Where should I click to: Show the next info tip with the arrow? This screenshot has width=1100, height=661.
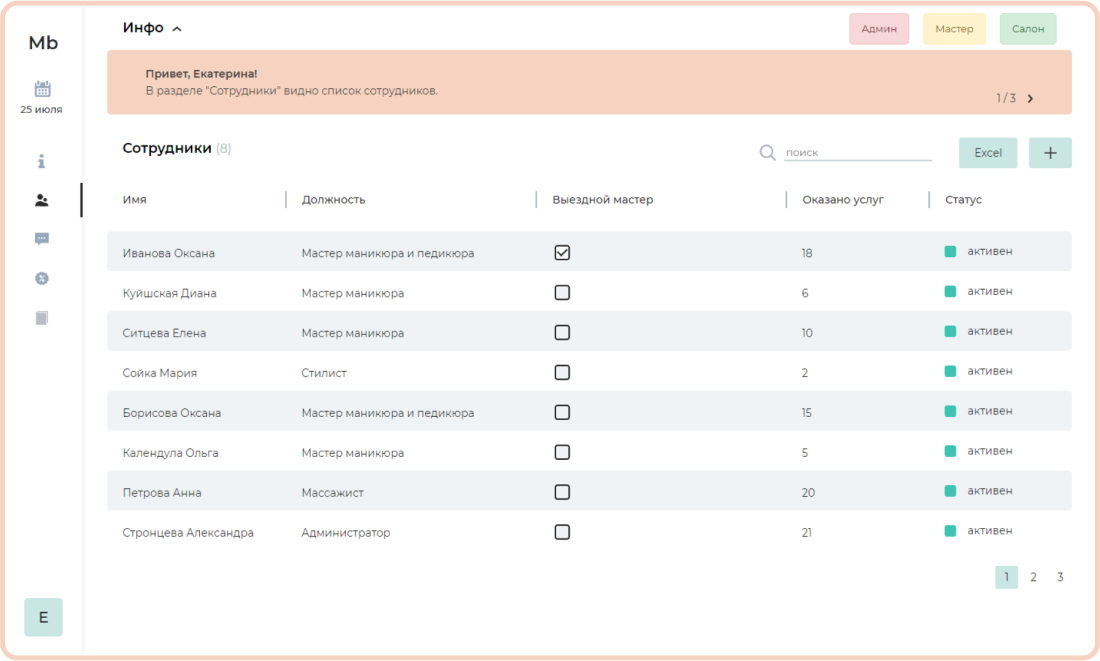click(x=1031, y=99)
